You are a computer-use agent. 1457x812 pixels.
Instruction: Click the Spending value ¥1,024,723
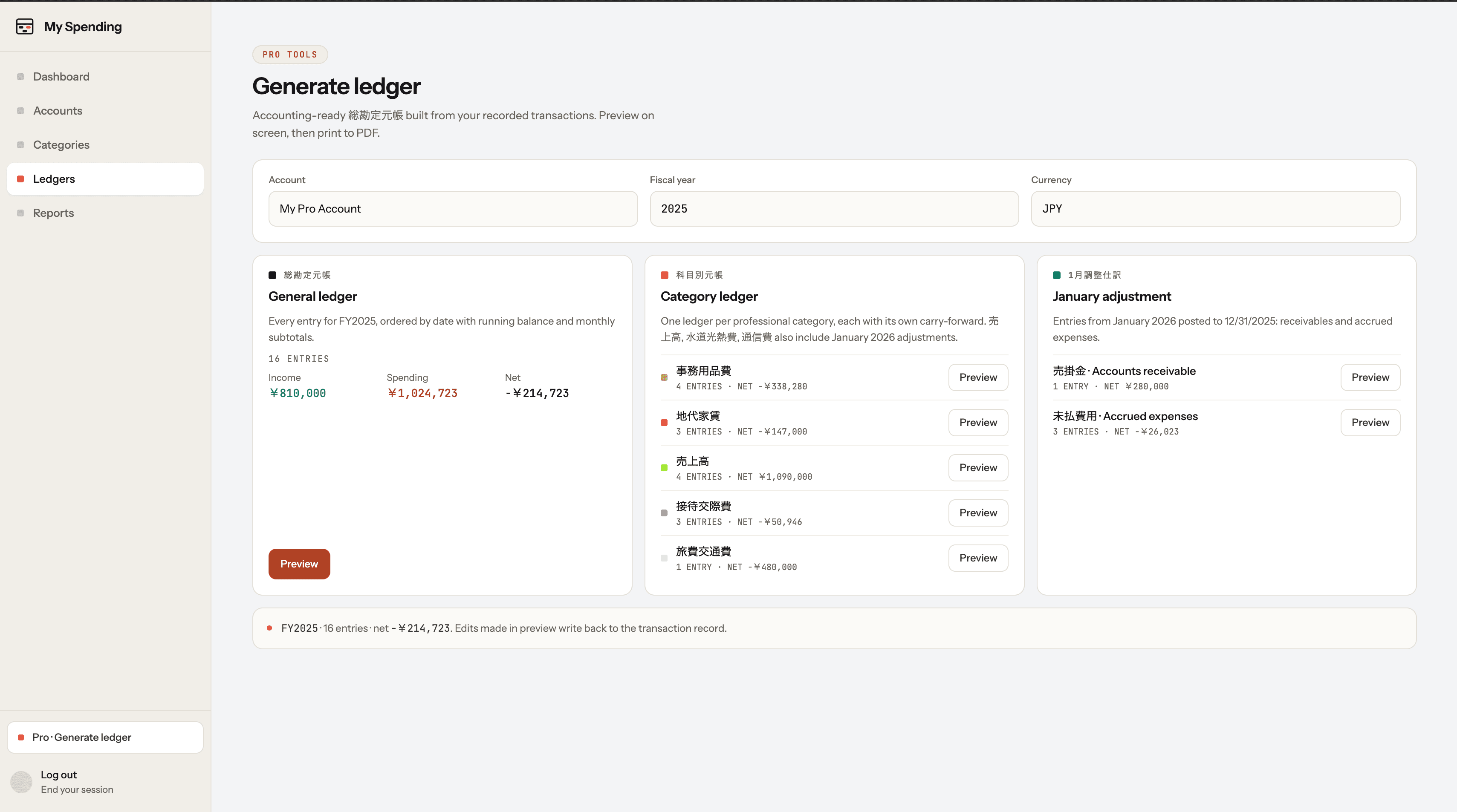coord(422,393)
